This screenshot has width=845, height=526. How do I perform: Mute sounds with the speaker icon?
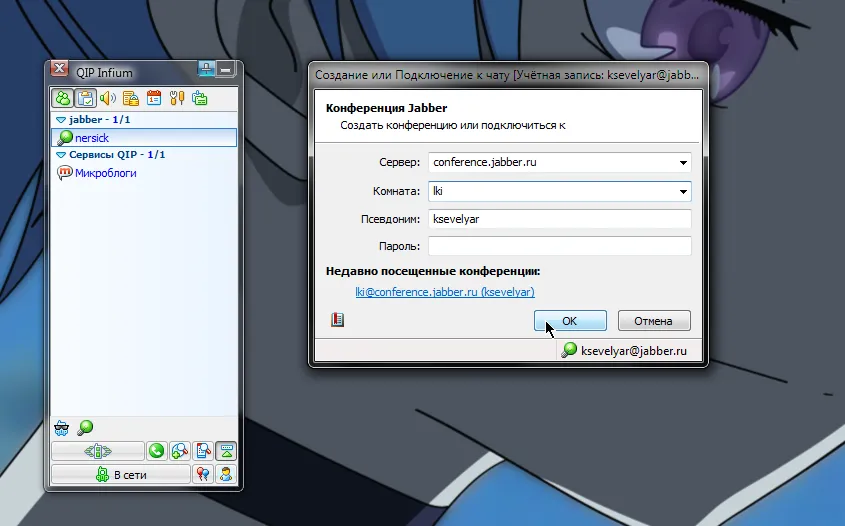click(108, 98)
